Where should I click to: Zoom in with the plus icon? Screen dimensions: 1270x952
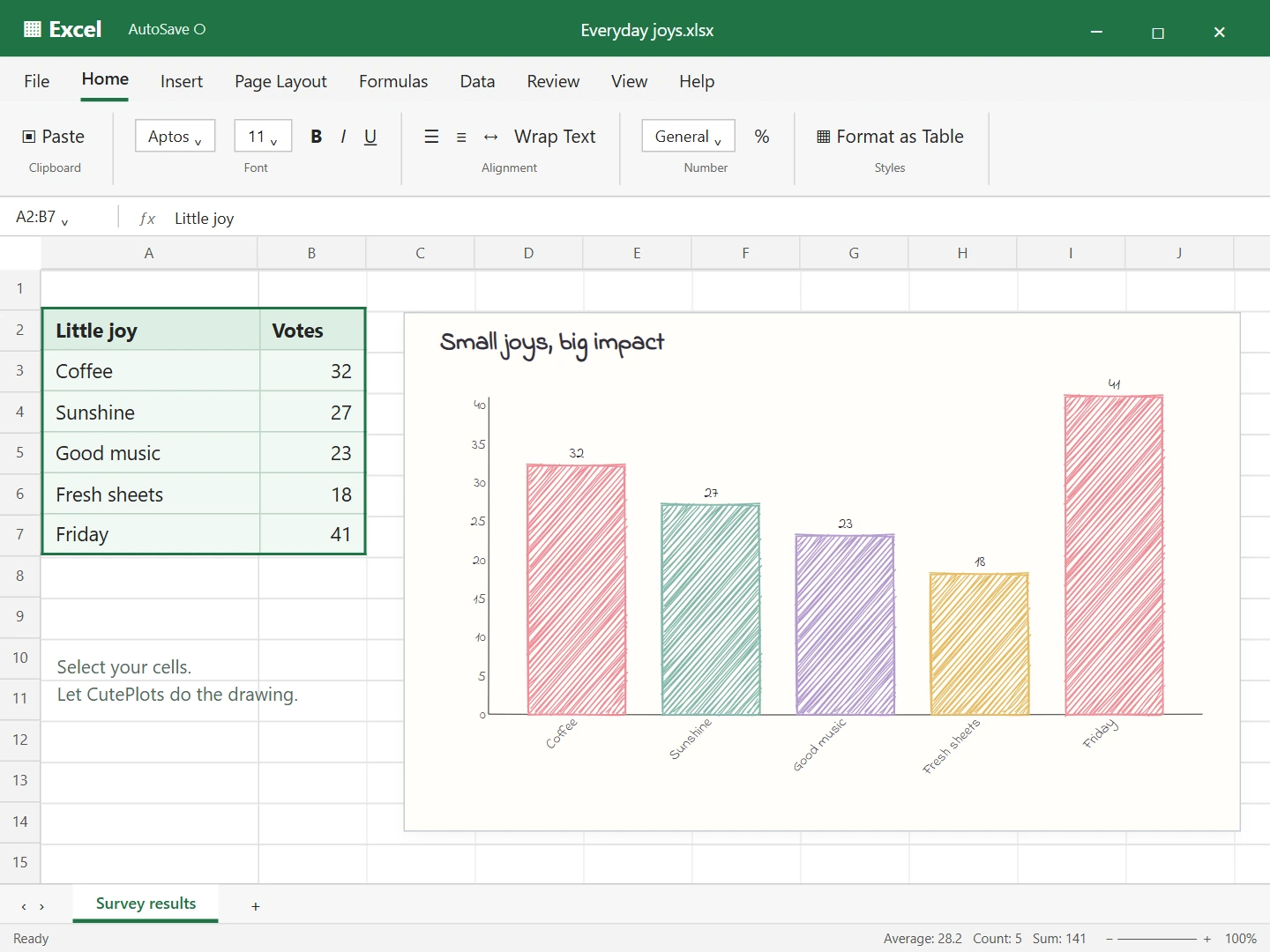tap(1207, 939)
